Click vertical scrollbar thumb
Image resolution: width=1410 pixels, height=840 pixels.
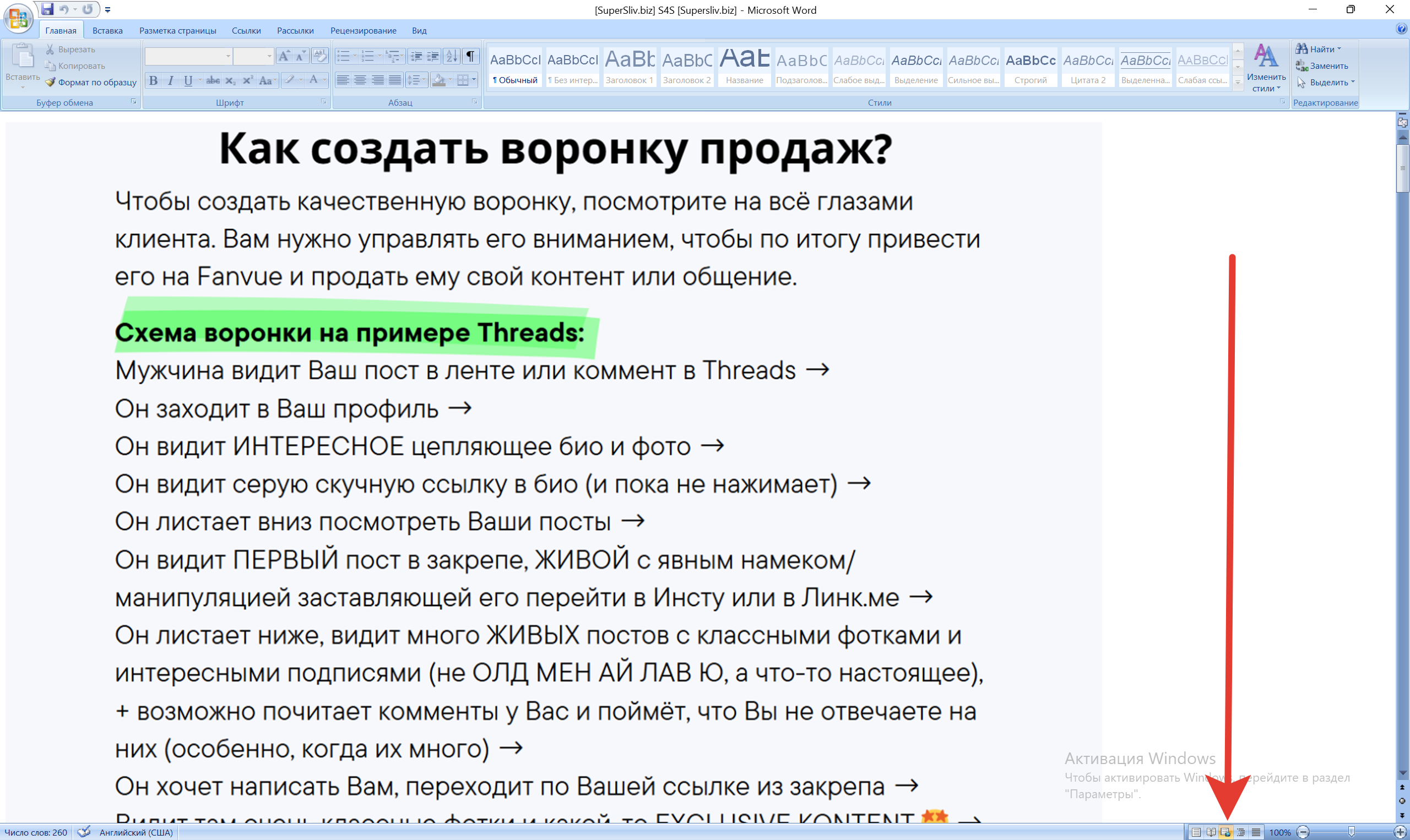coord(1403,168)
